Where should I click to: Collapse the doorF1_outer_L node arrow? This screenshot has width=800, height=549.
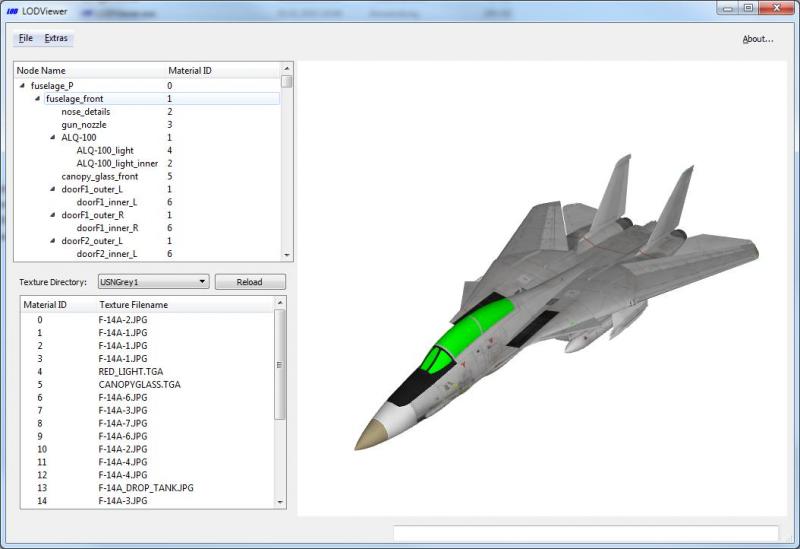coord(53,189)
